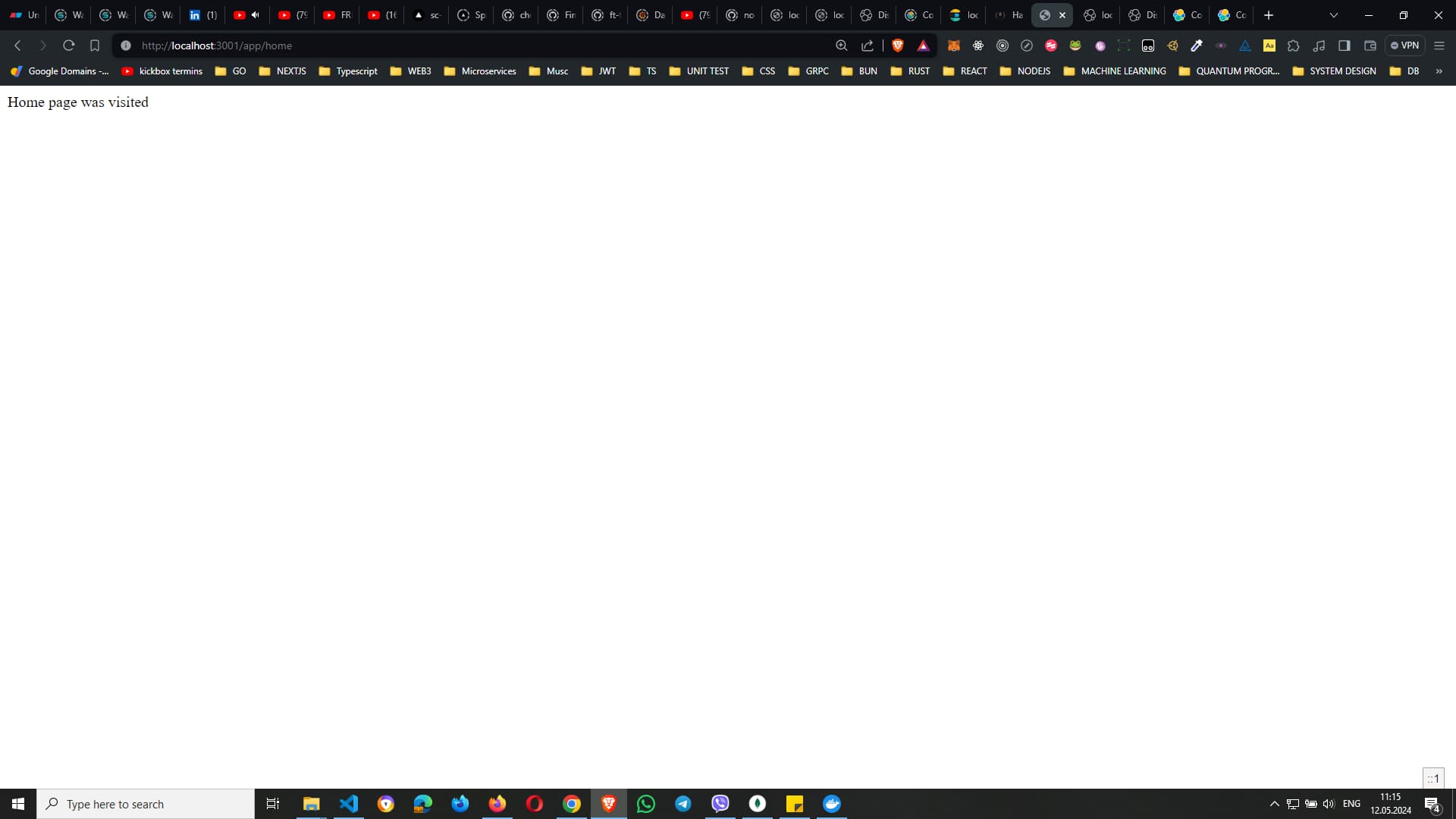Click the extensions puzzle icon
Viewport: 1456px width, 819px height.
pyautogui.click(x=1294, y=46)
